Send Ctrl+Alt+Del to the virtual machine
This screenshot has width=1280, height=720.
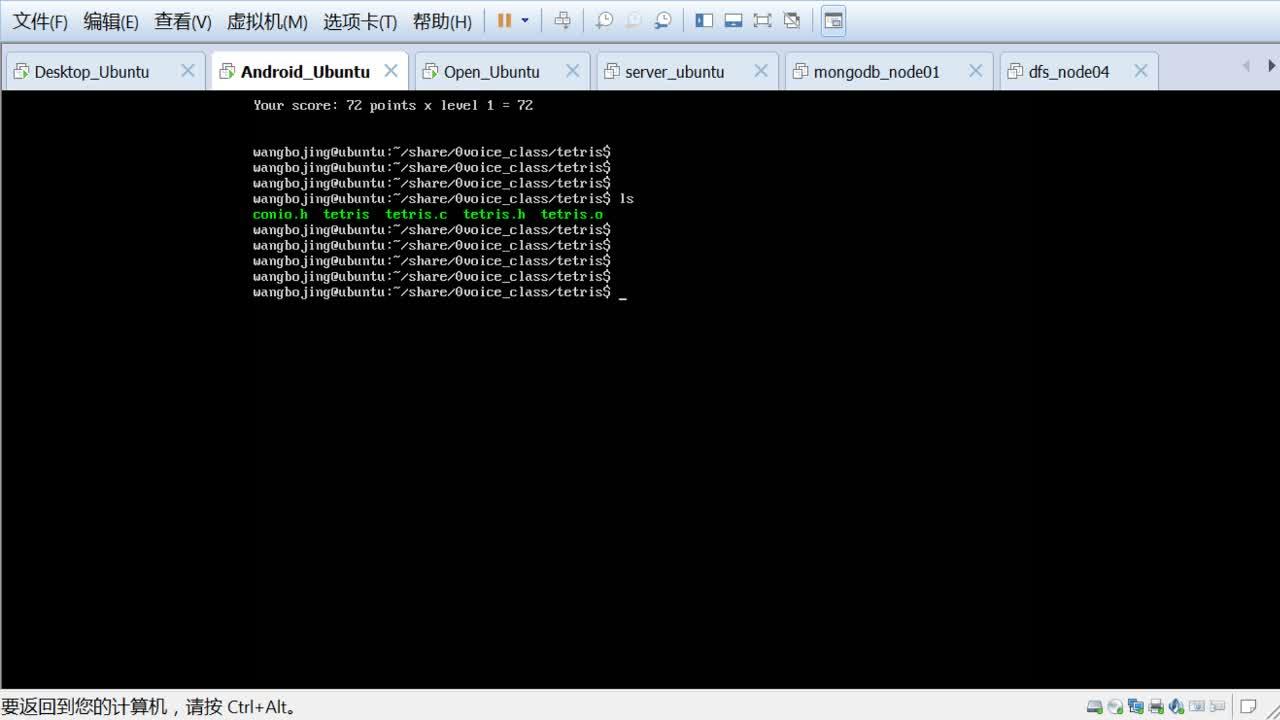[563, 20]
